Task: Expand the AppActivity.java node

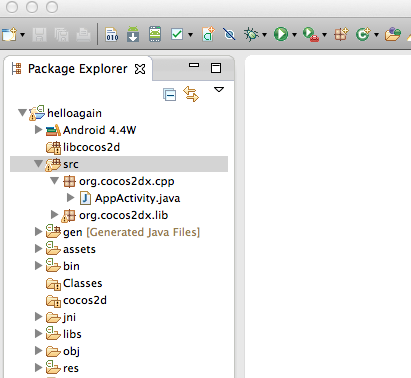Action: tap(70, 198)
